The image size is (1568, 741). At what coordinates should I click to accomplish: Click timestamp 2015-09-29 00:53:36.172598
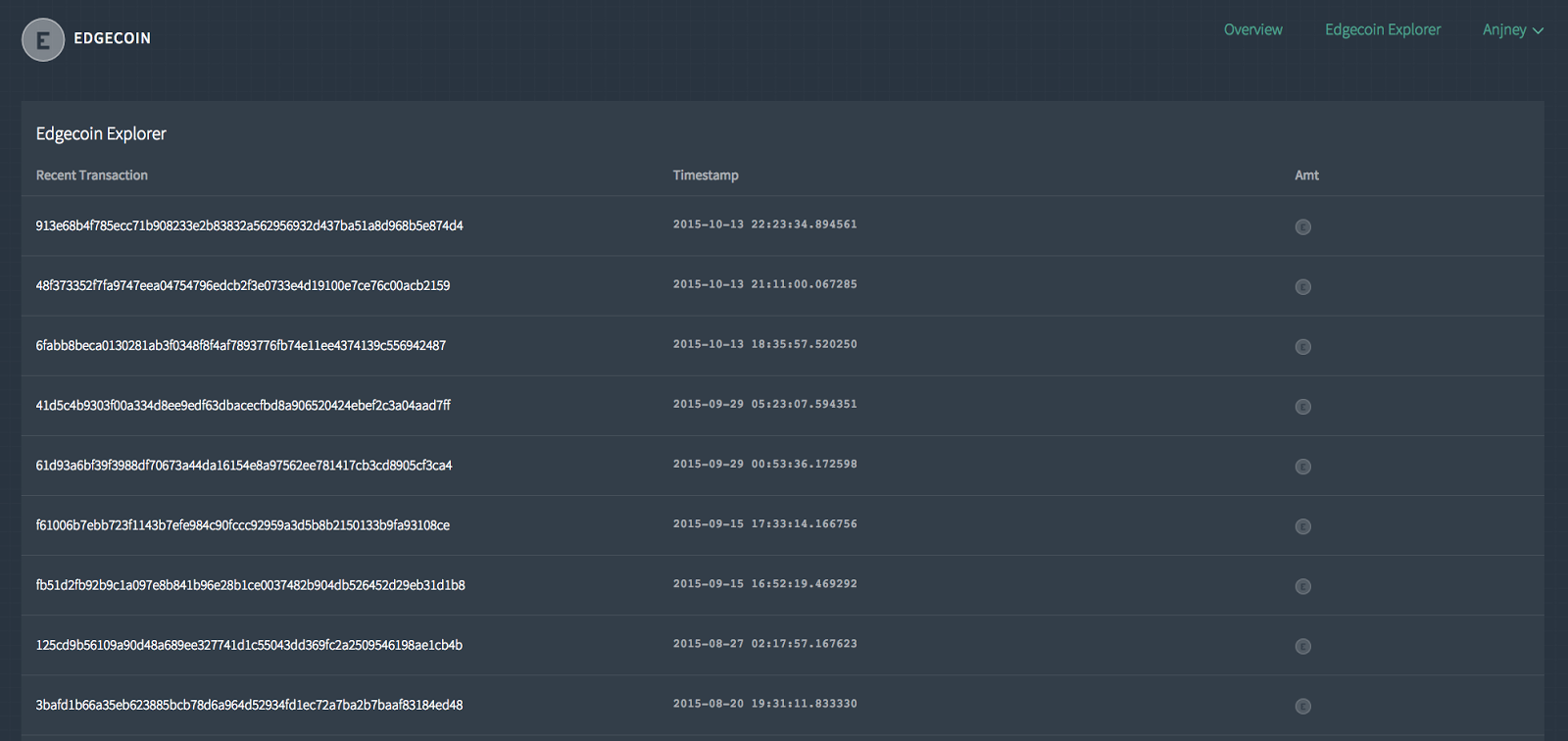tap(764, 464)
